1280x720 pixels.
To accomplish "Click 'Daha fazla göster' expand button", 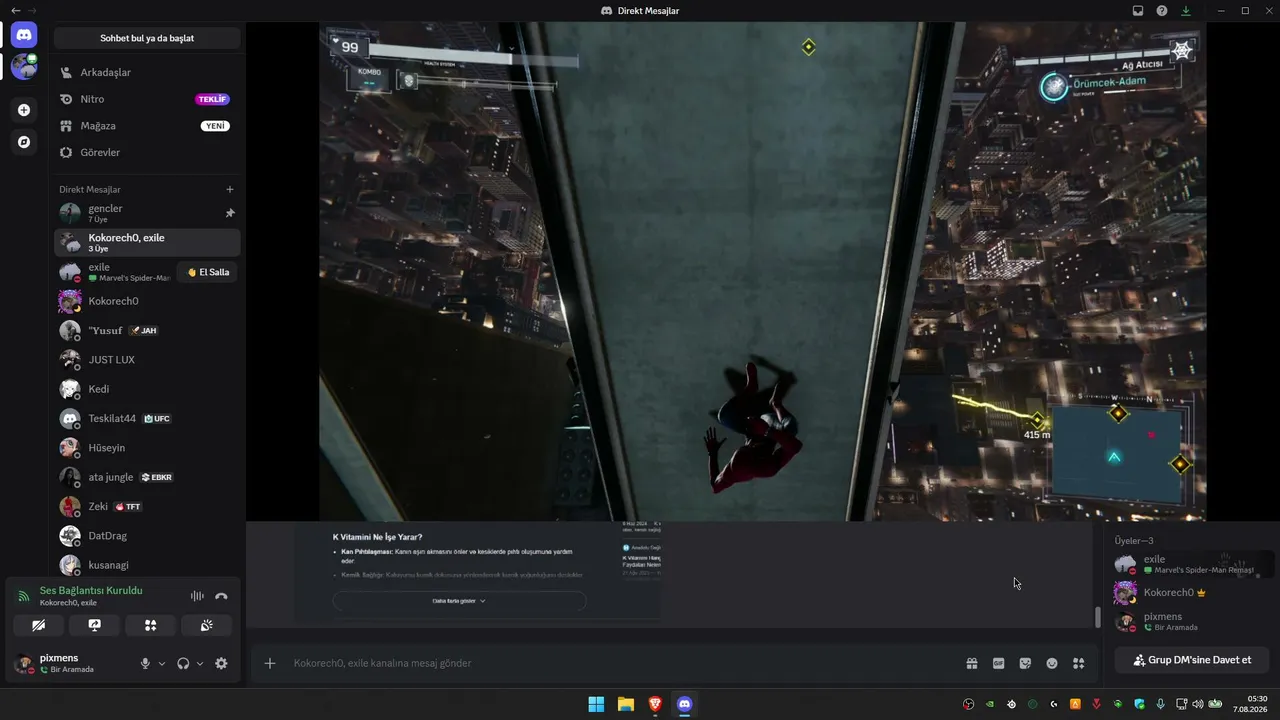I will [x=459, y=601].
